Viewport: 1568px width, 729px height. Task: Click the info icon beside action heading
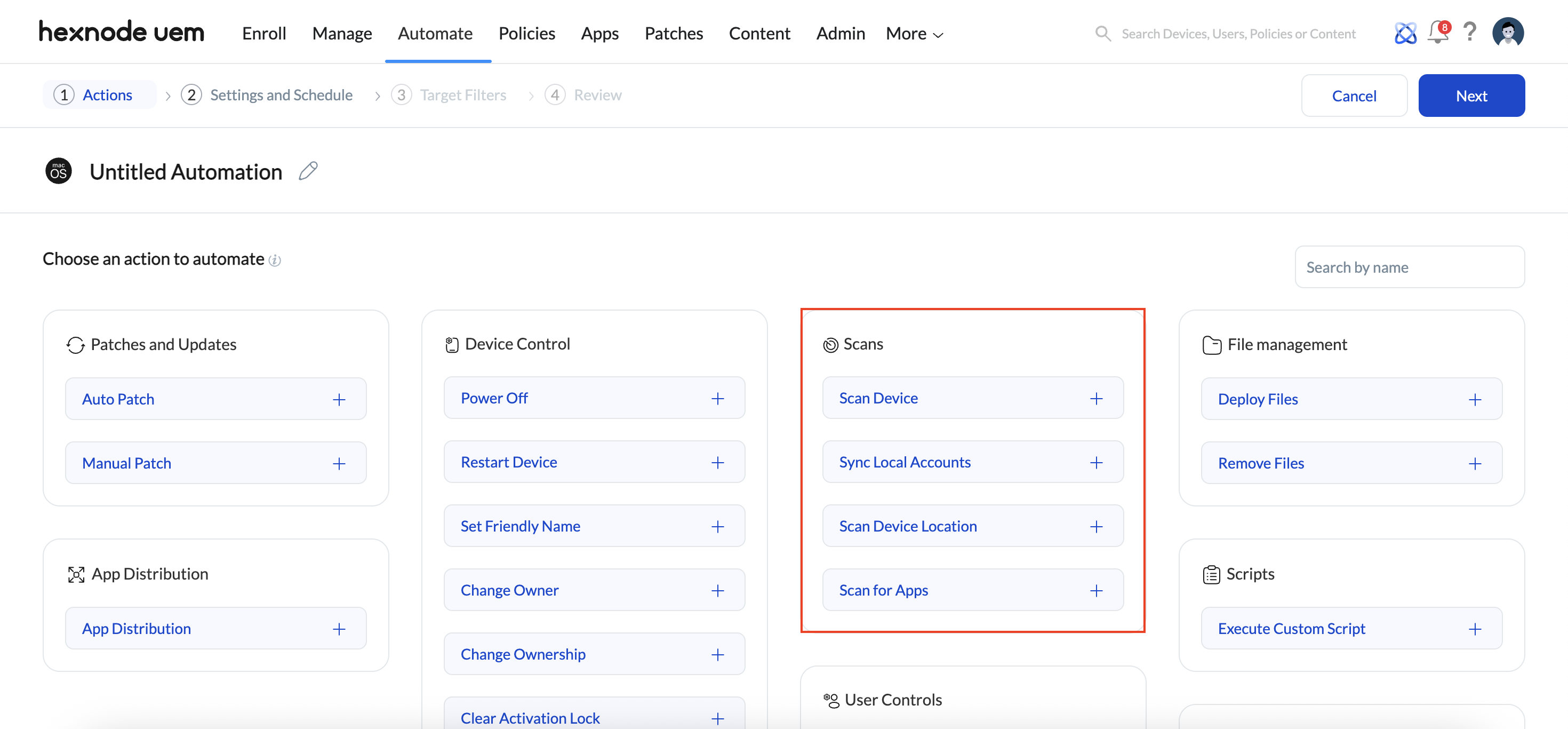click(x=275, y=260)
